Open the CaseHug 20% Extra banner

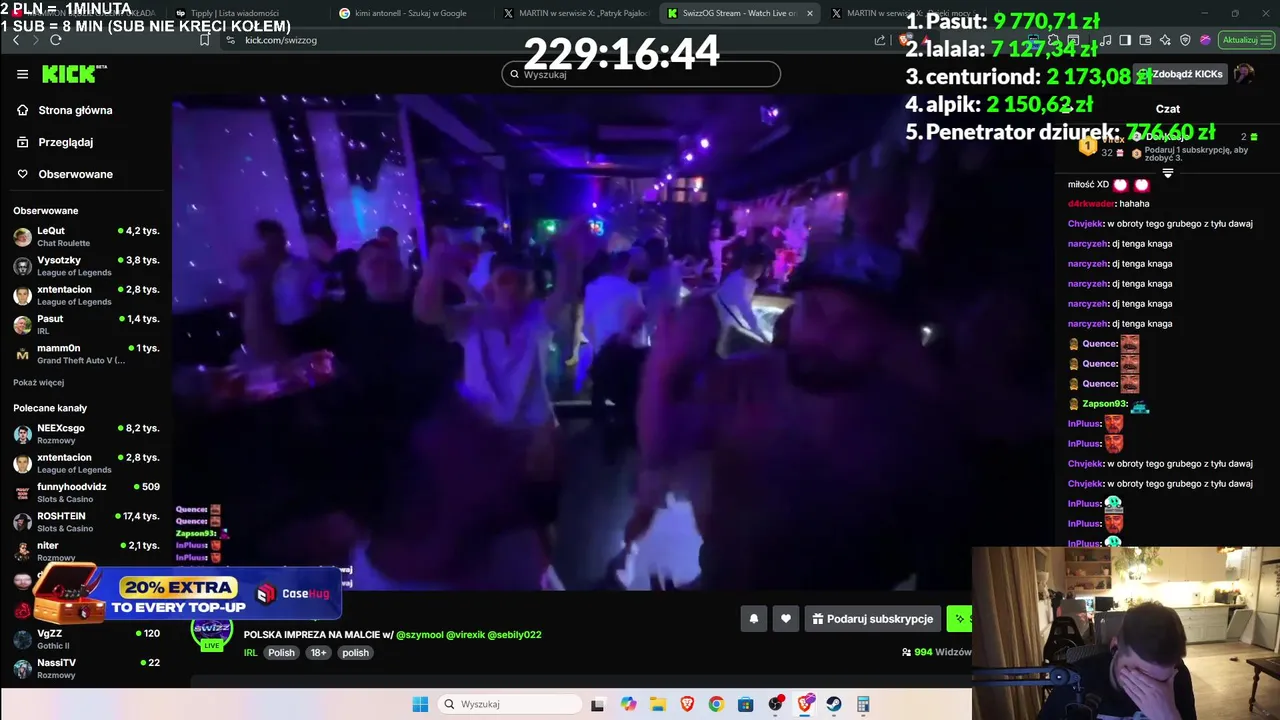pyautogui.click(x=187, y=594)
